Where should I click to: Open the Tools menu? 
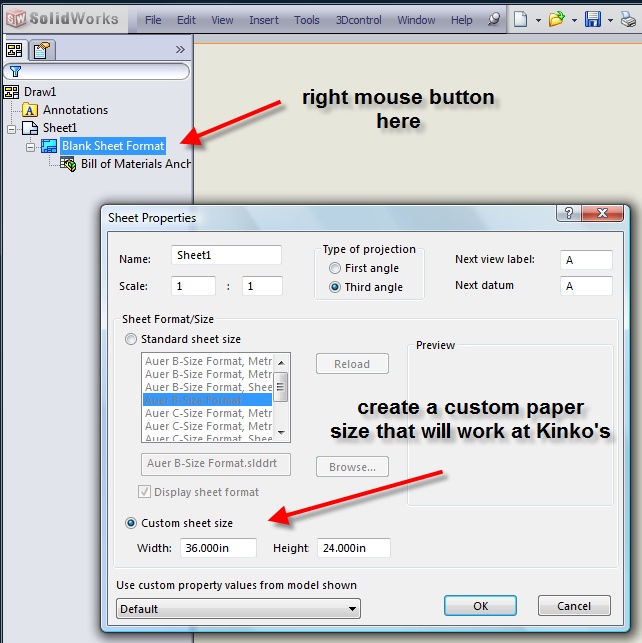point(307,20)
